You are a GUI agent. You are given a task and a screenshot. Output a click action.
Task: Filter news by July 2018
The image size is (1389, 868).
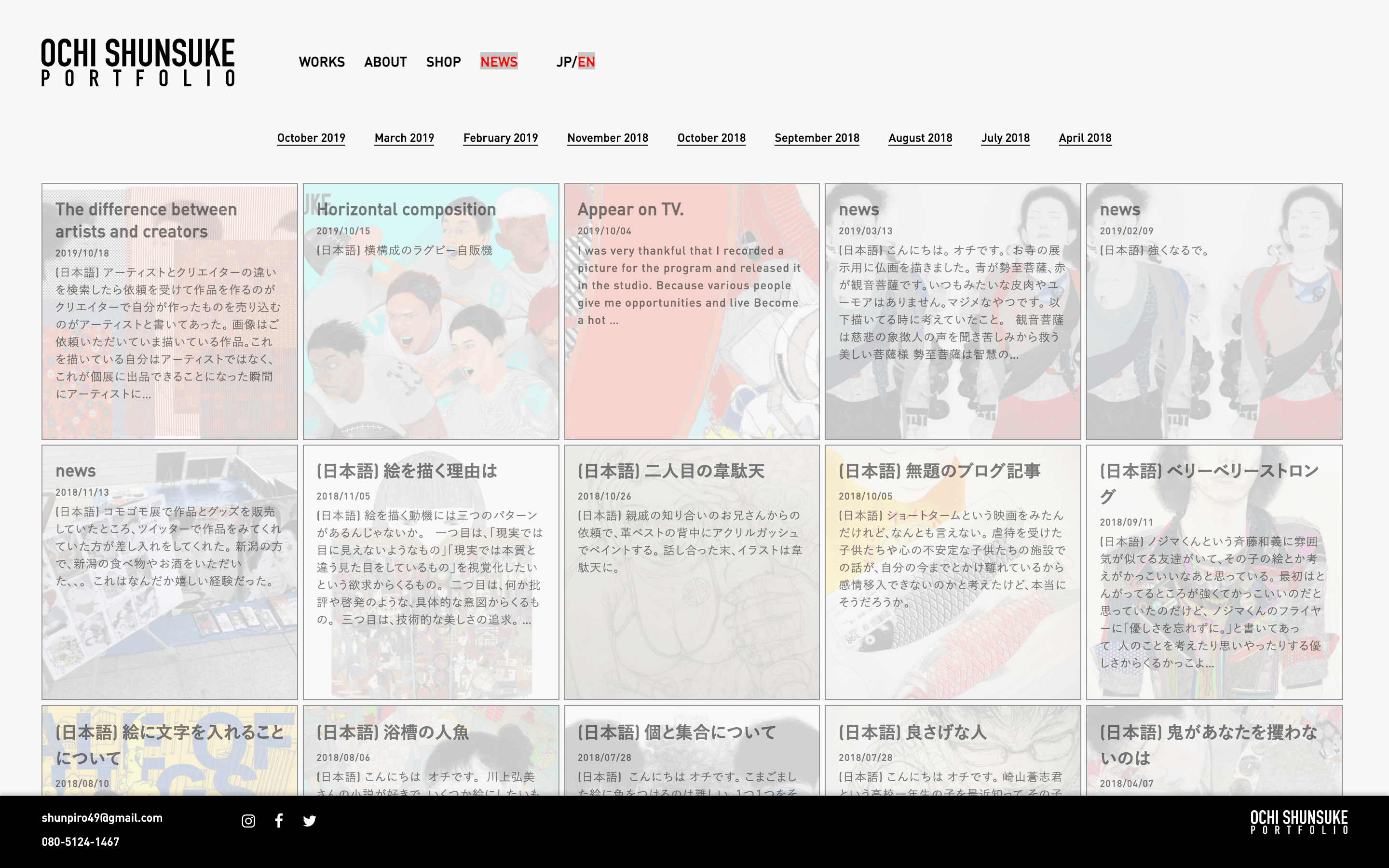pyautogui.click(x=1005, y=138)
